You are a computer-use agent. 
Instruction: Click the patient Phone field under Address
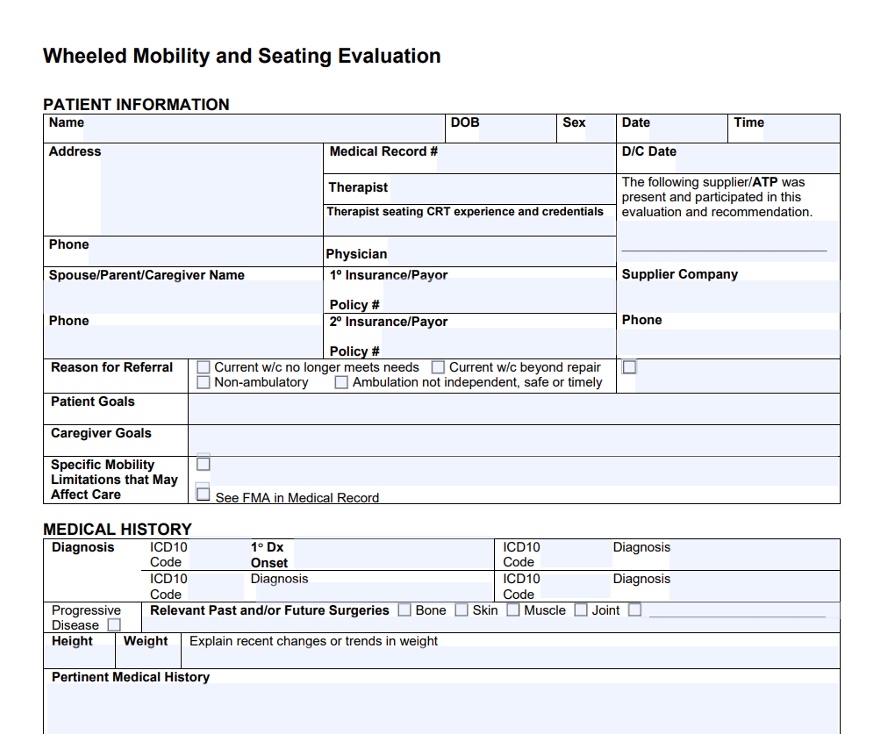[x=205, y=251]
